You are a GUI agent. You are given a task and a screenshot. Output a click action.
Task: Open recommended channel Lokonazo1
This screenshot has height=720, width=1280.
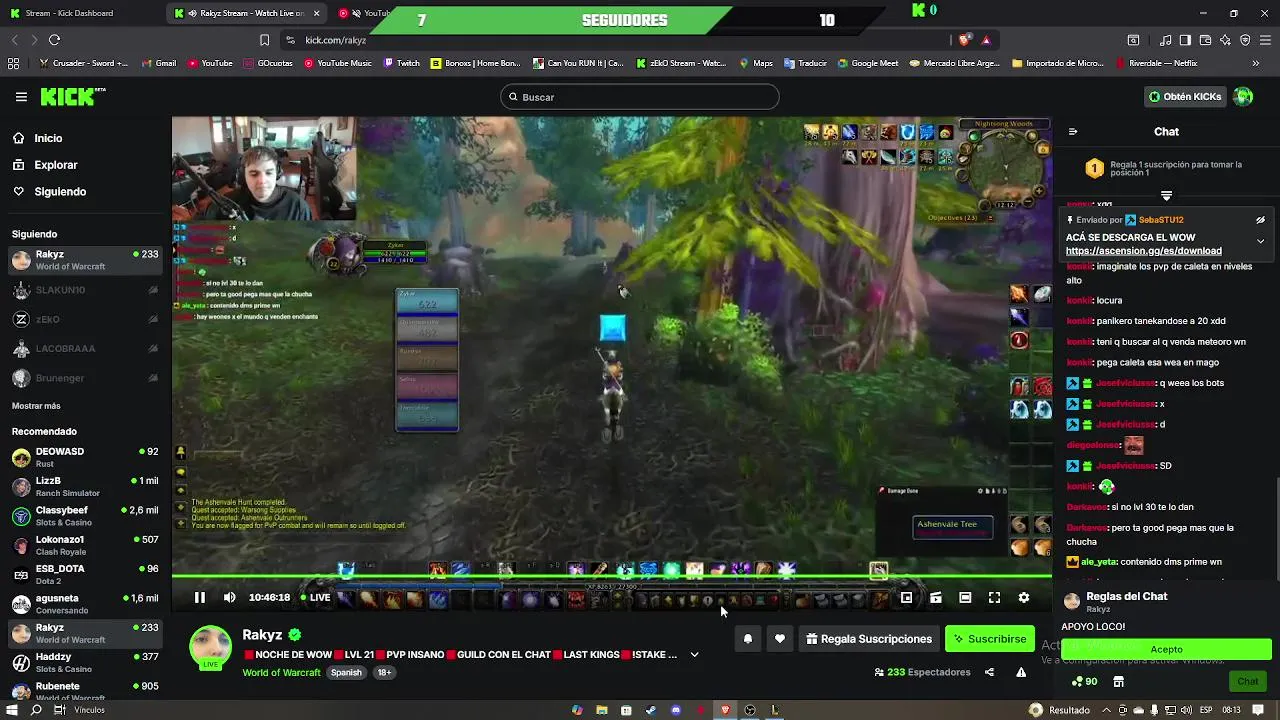click(x=85, y=545)
